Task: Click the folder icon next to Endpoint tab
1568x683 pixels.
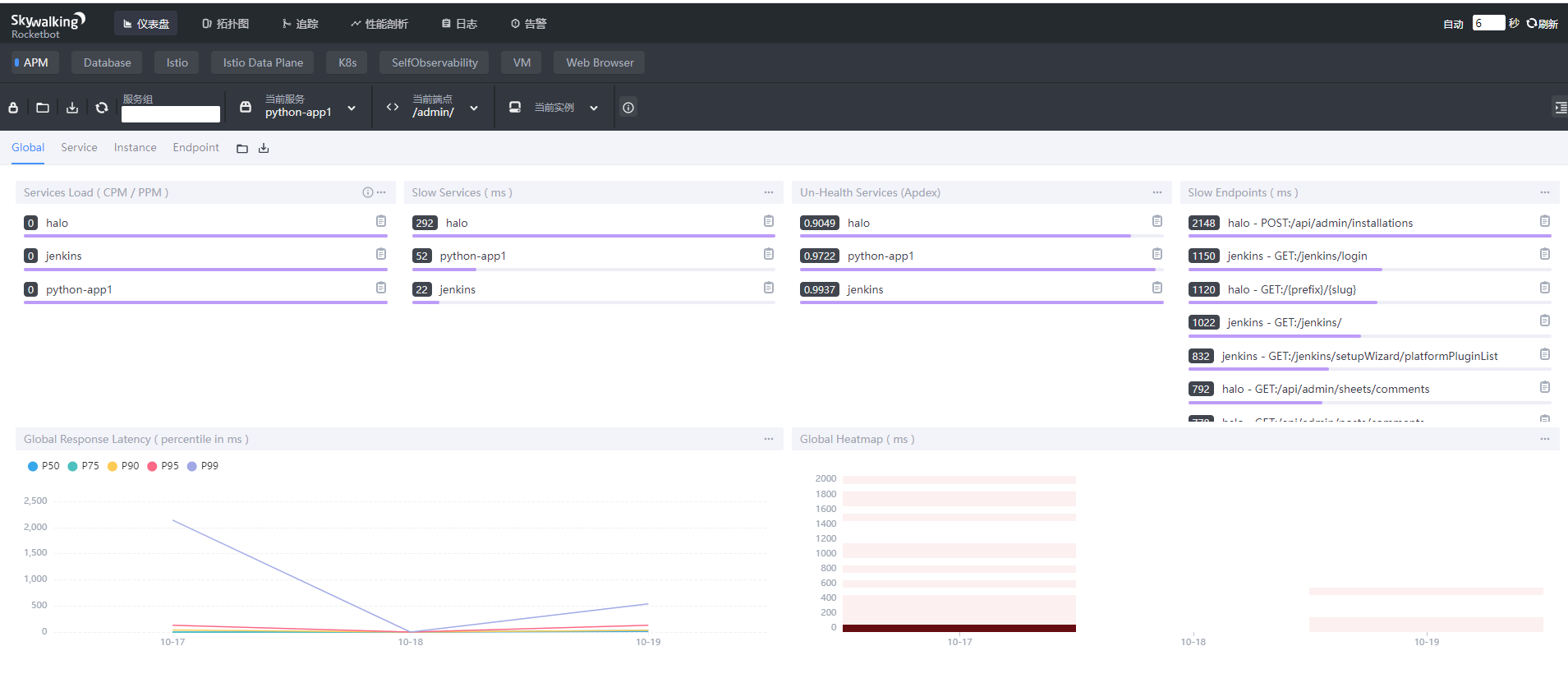Action: pyautogui.click(x=242, y=149)
